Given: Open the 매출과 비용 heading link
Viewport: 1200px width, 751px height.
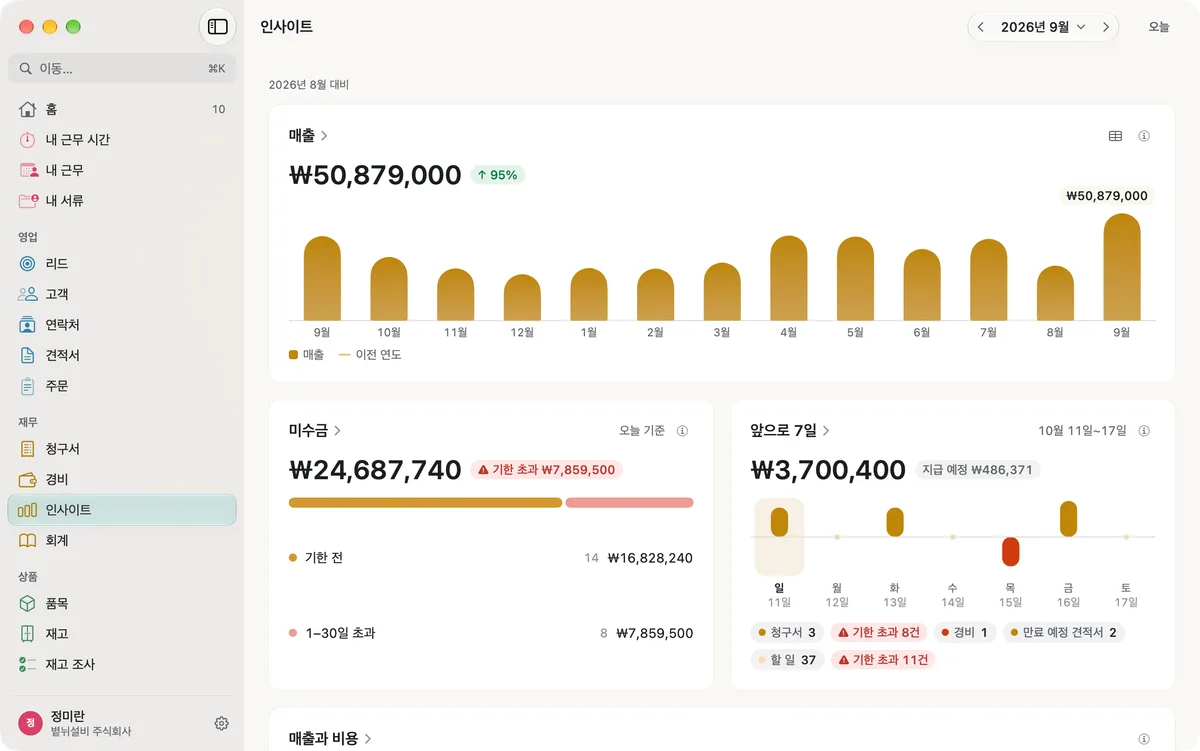Looking at the screenshot, I should 331,738.
